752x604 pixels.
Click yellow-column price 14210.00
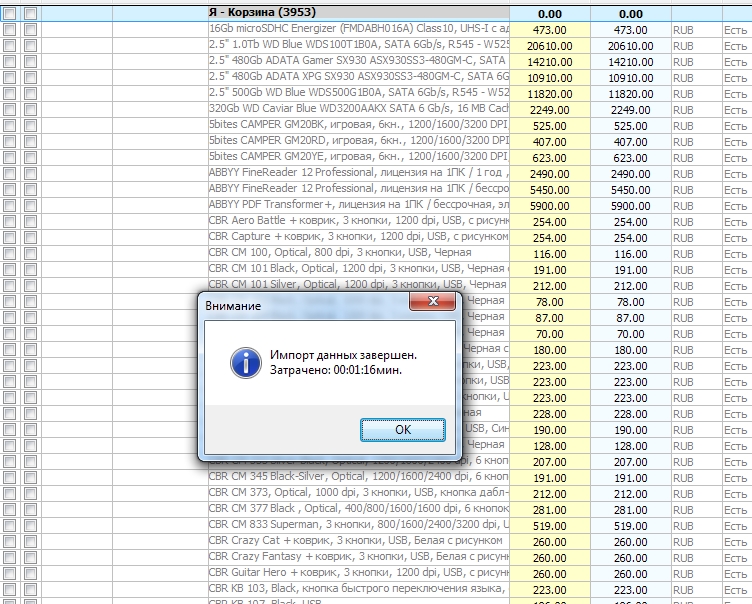point(550,62)
